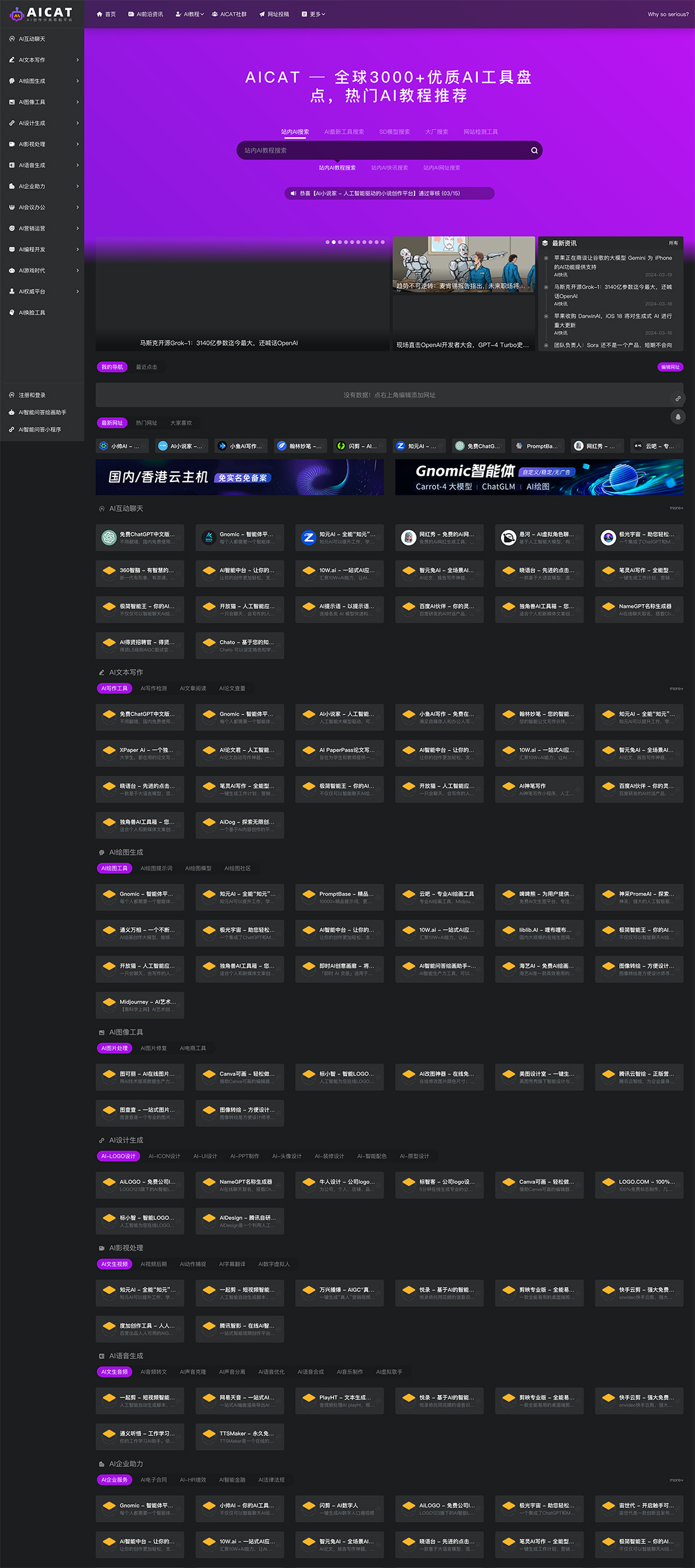This screenshot has width=695, height=1568.
Task: Select 站内AI教程搜索 search option
Action: tap(337, 168)
